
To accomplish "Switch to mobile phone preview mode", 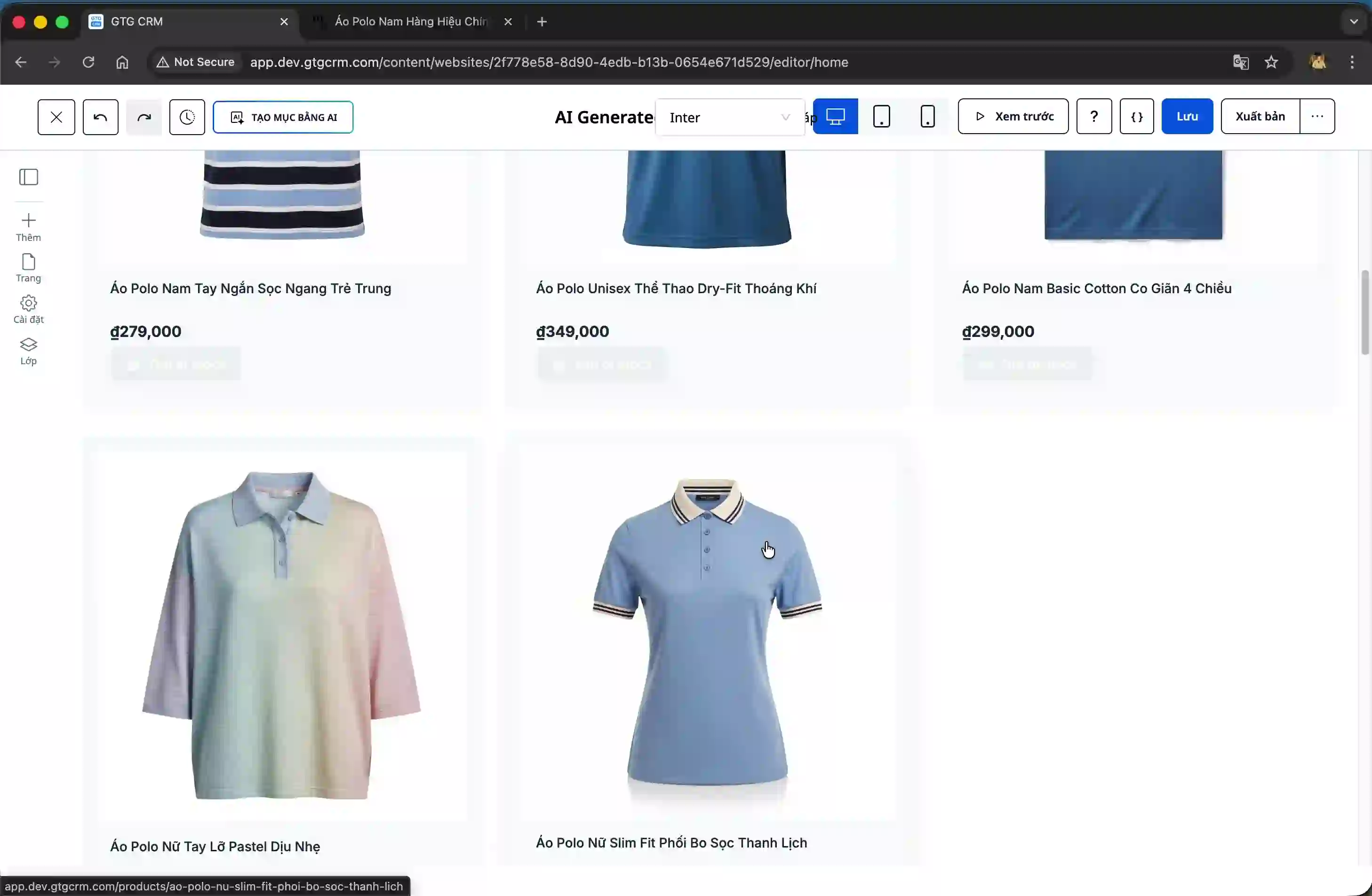I will tap(927, 116).
